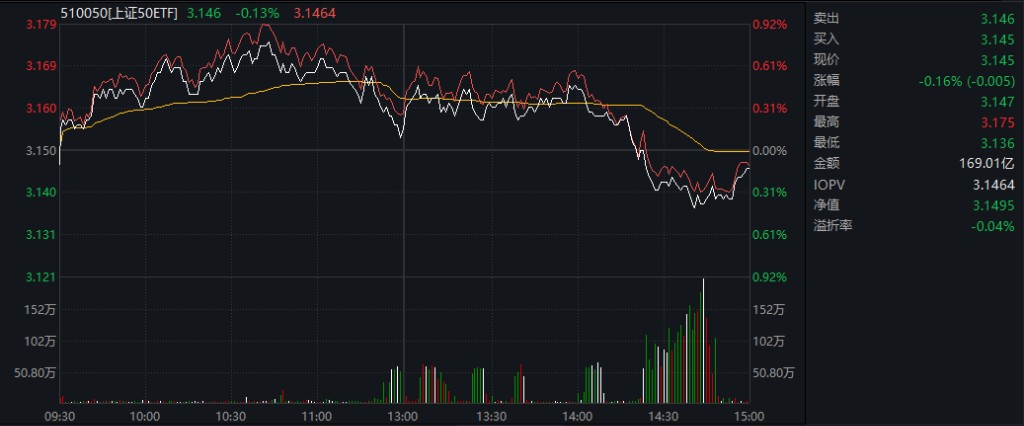1024x426 pixels.
Task: Click the 最高 value 3.175
Action: (1000, 122)
